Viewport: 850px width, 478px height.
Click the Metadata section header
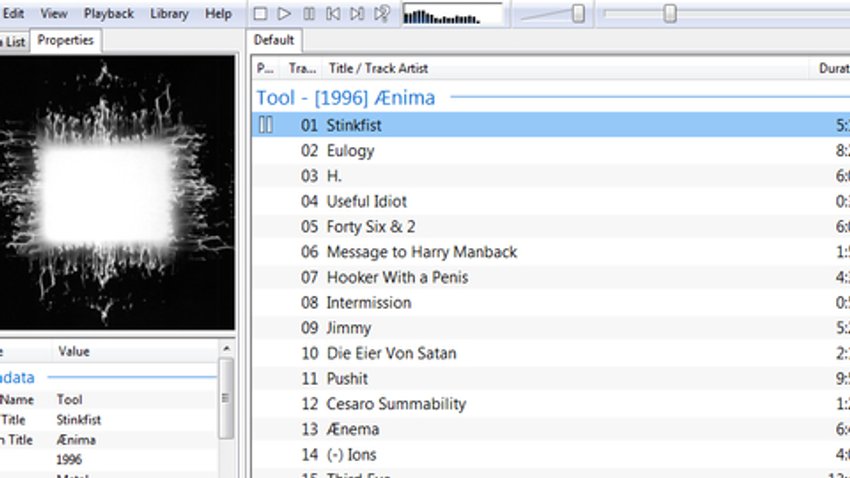(x=16, y=377)
